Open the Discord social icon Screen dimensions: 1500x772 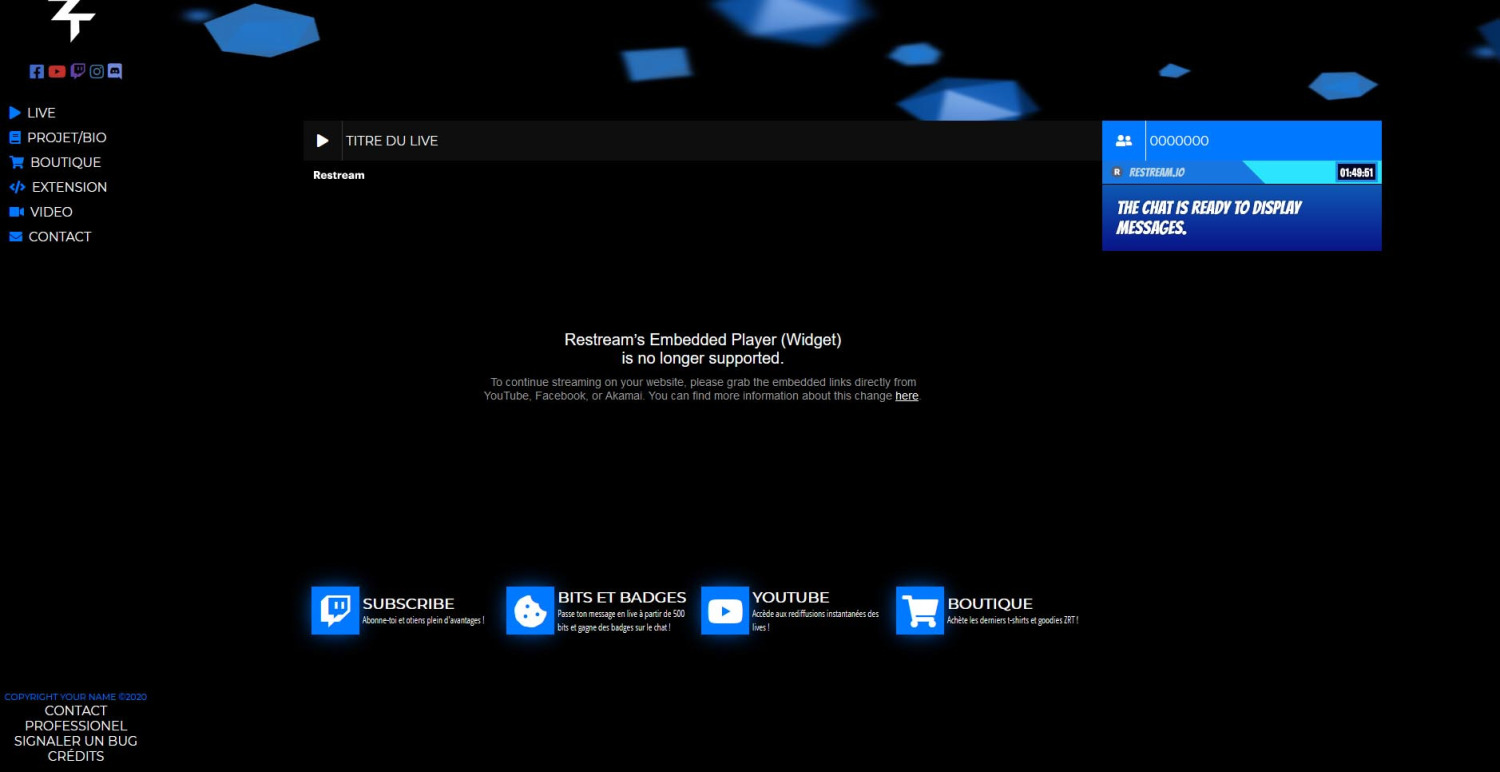point(115,71)
